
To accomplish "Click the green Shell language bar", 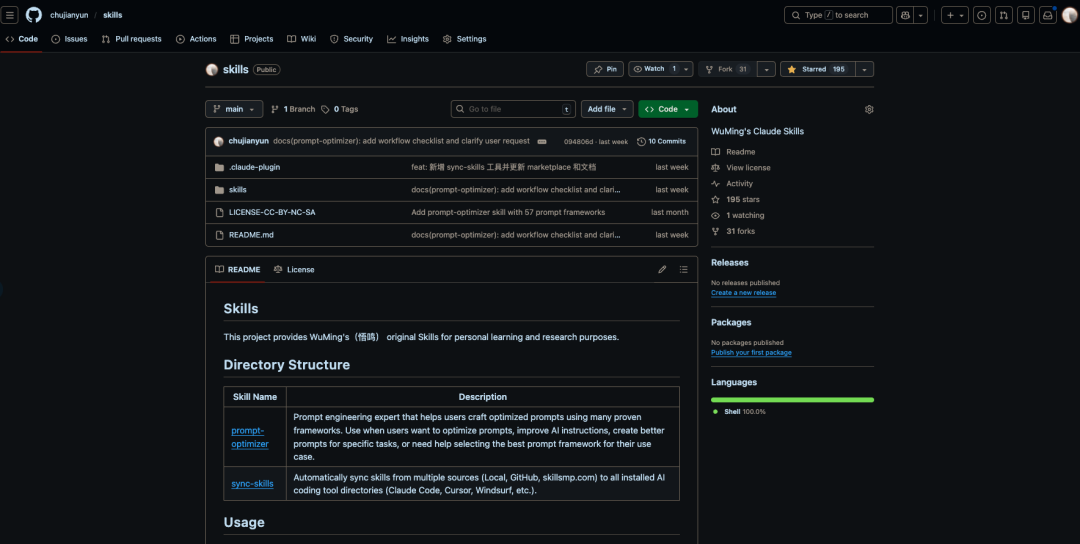I will (792, 399).
